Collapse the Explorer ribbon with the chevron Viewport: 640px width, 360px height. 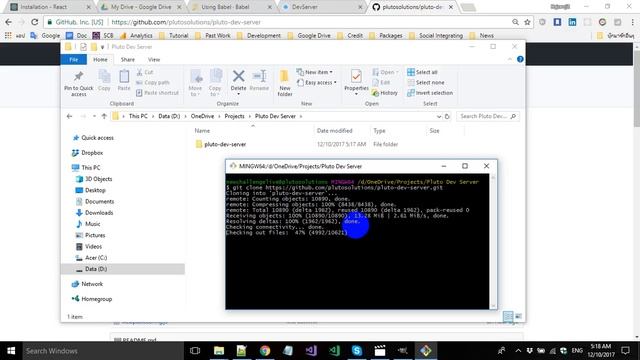(x=510, y=59)
